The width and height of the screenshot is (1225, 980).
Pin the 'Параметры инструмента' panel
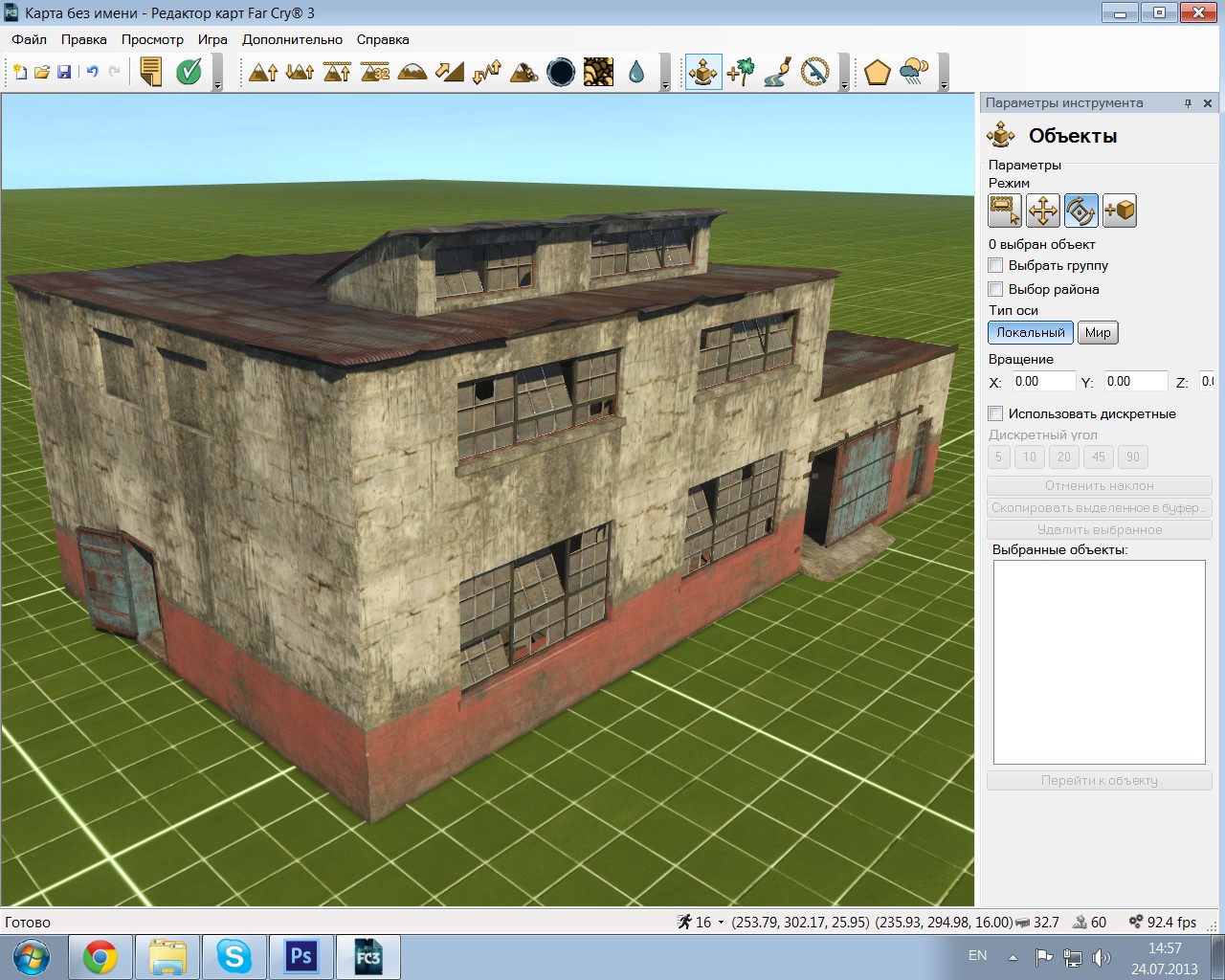pyautogui.click(x=1189, y=103)
